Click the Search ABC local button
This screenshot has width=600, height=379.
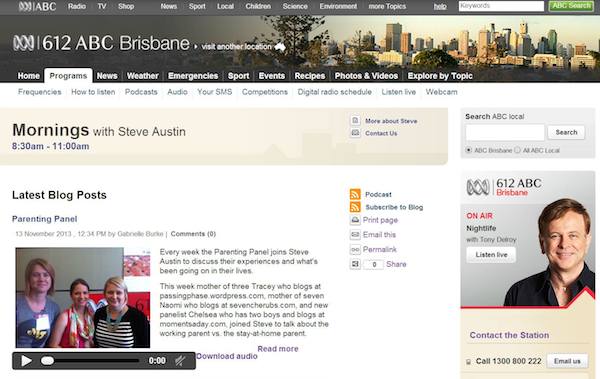pyautogui.click(x=566, y=132)
